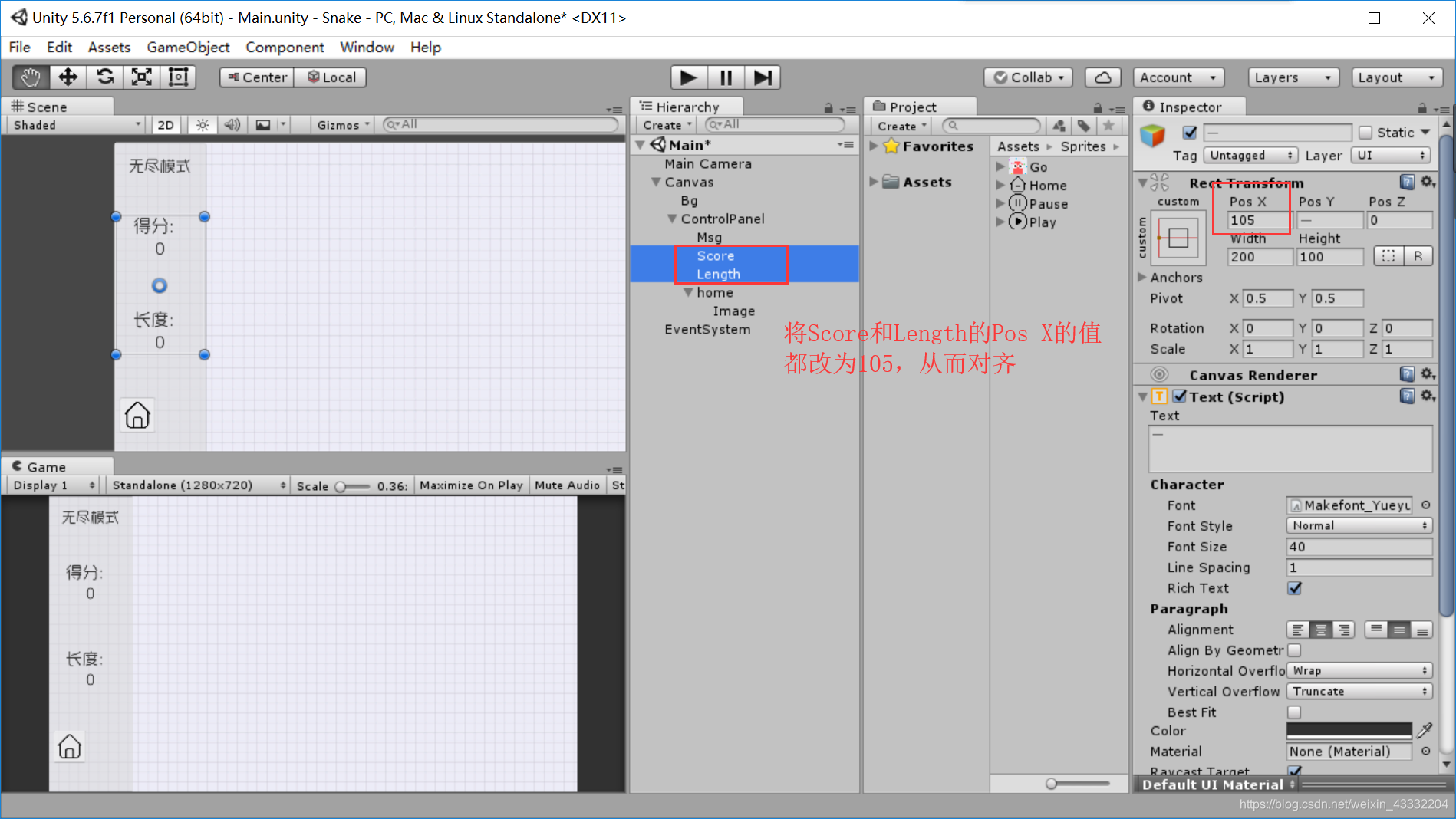This screenshot has height=819, width=1456.
Task: Pick color with the eyedropper
Action: pyautogui.click(x=1425, y=730)
